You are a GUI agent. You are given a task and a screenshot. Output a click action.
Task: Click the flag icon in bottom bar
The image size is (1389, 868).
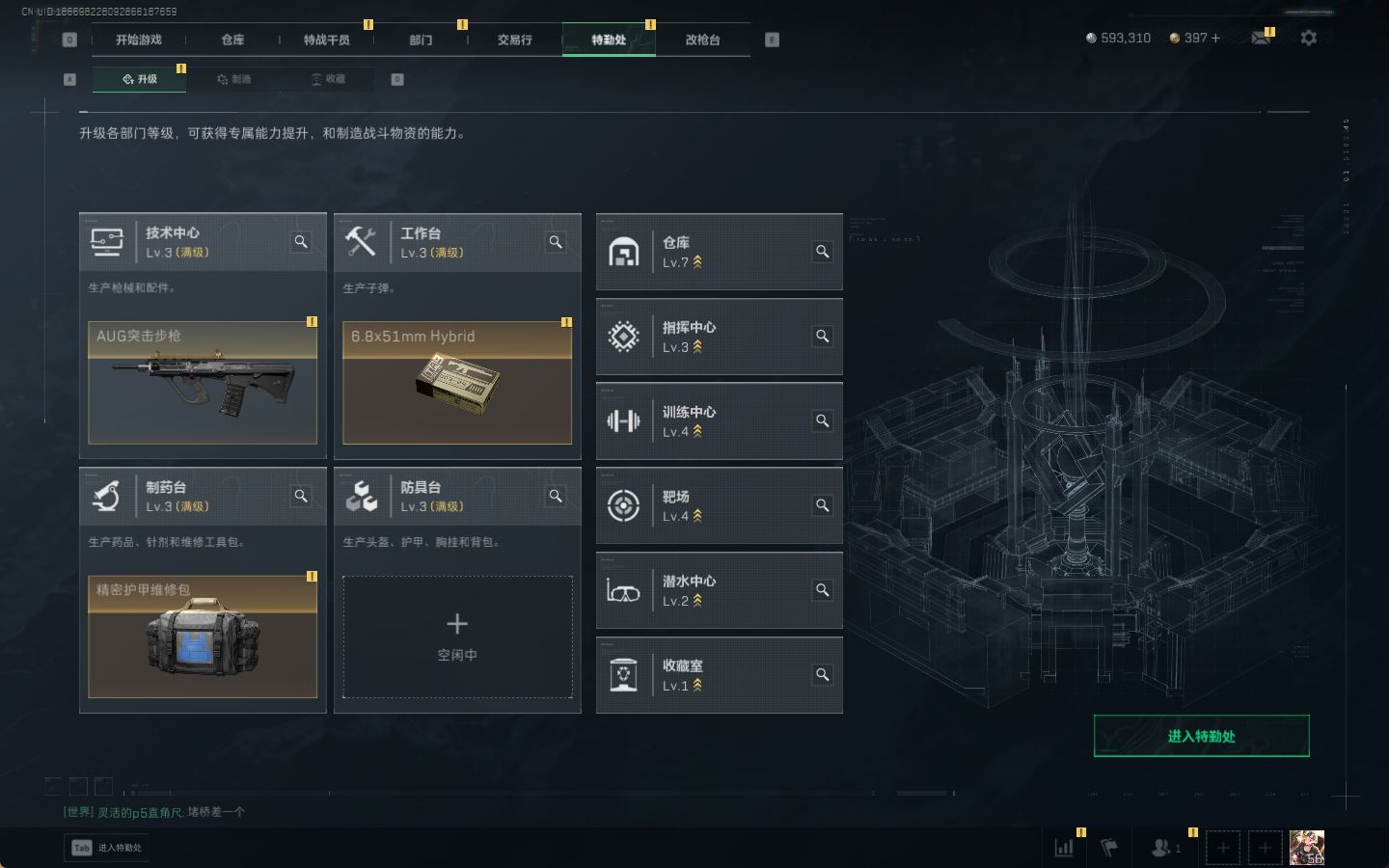[x=1109, y=848]
